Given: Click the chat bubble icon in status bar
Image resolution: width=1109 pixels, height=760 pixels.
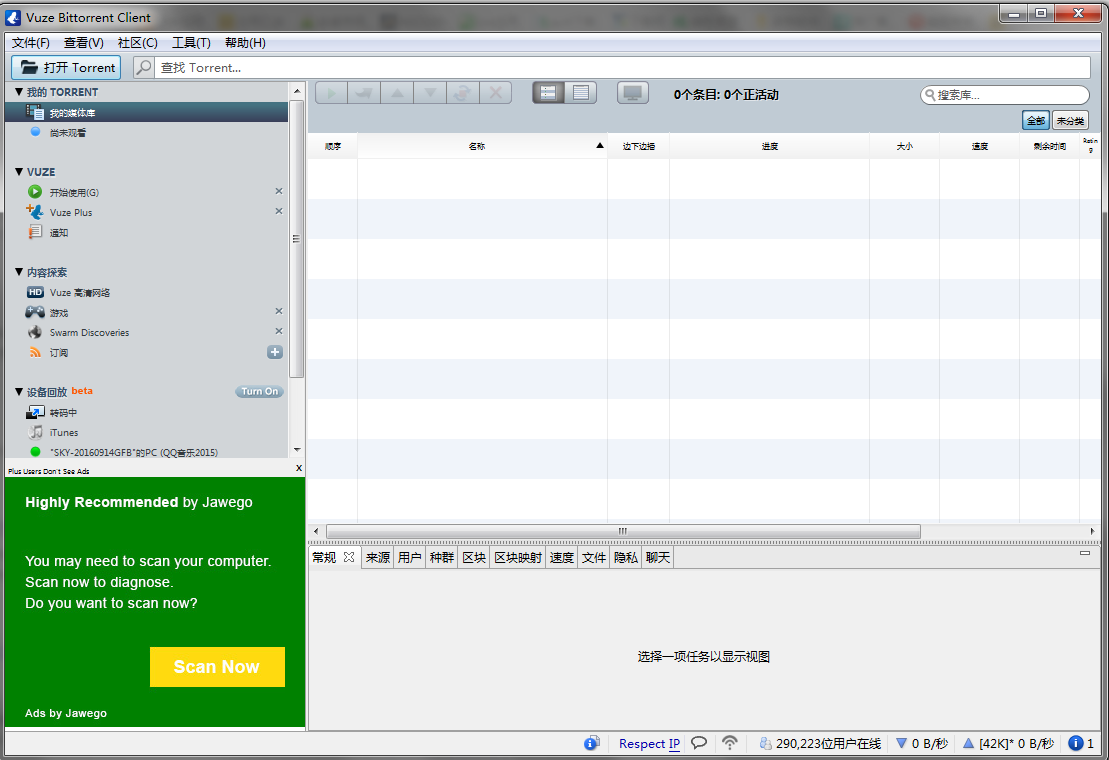Looking at the screenshot, I should 700,743.
